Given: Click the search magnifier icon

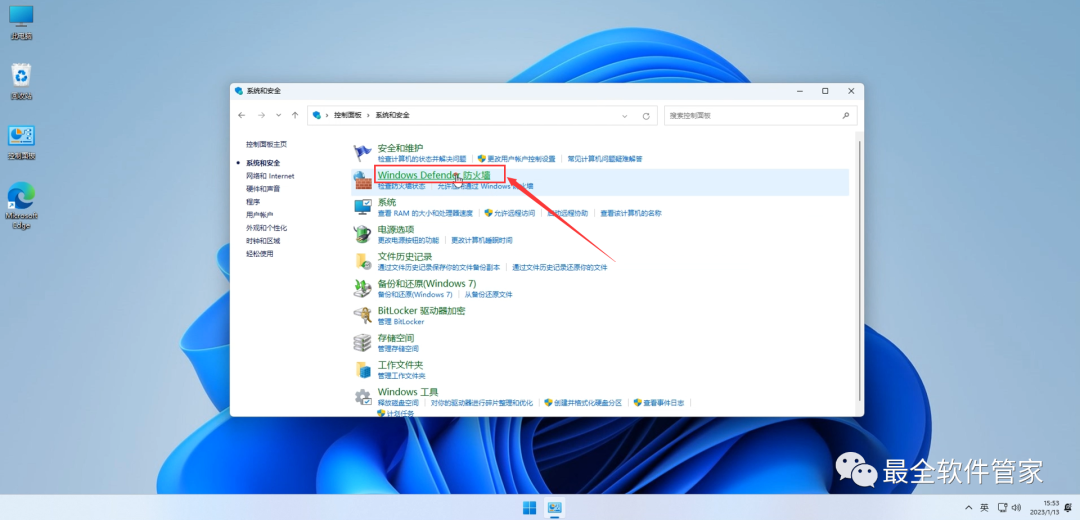Looking at the screenshot, I should point(846,116).
